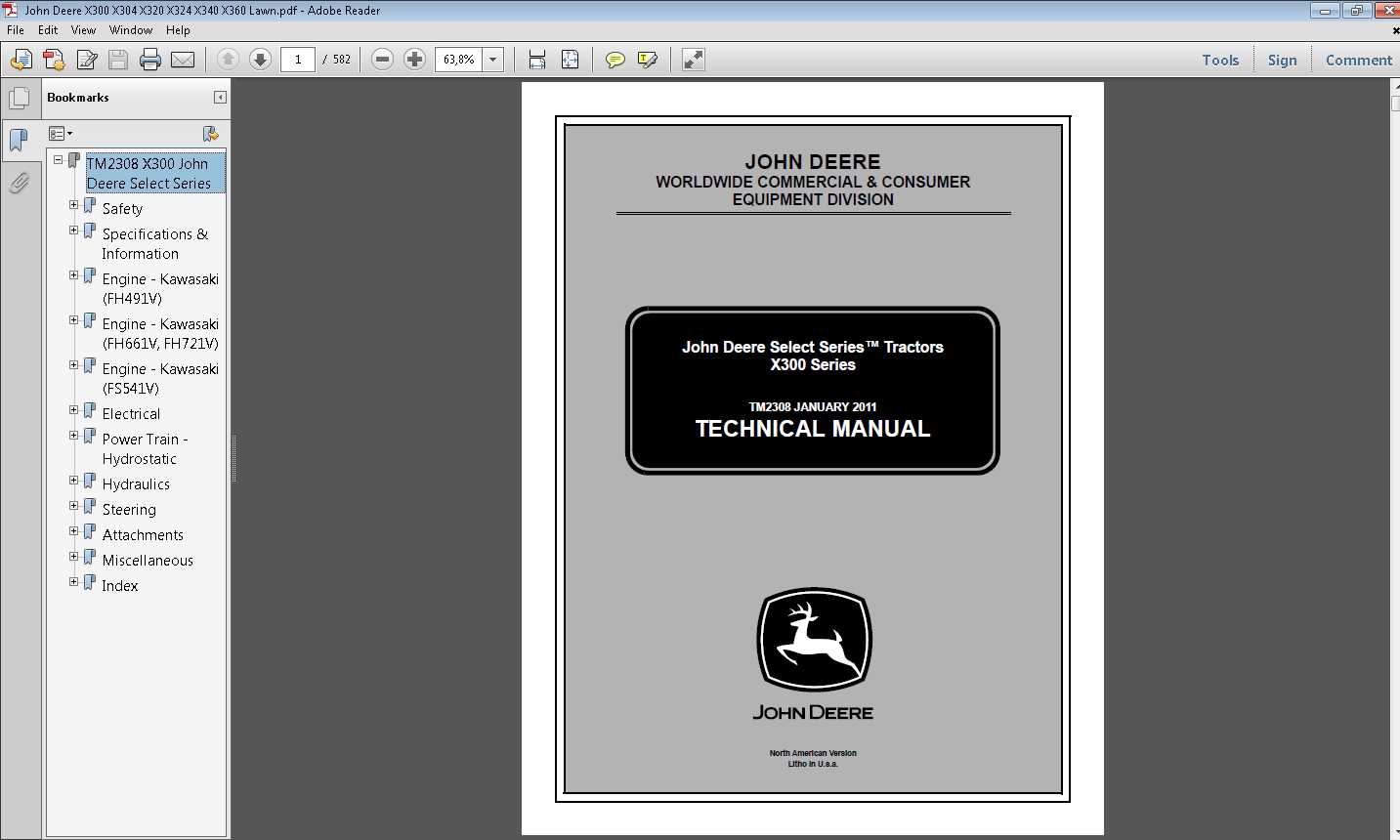Open the Bookmarks panel icon
The width and height of the screenshot is (1400, 840).
(x=19, y=140)
